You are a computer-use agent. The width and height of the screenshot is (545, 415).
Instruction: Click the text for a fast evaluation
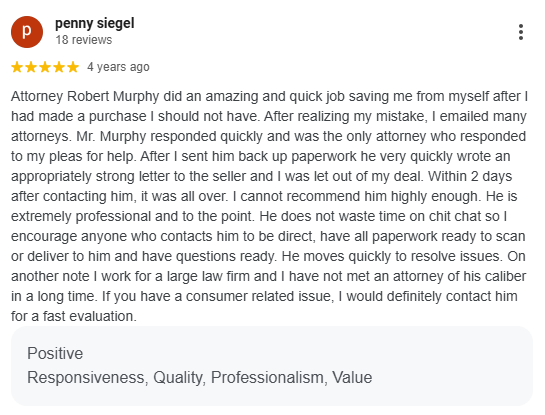(x=74, y=316)
